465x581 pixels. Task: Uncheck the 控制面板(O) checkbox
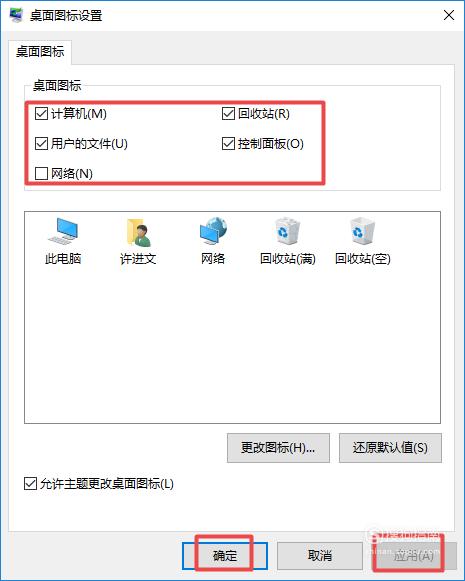pyautogui.click(x=228, y=143)
